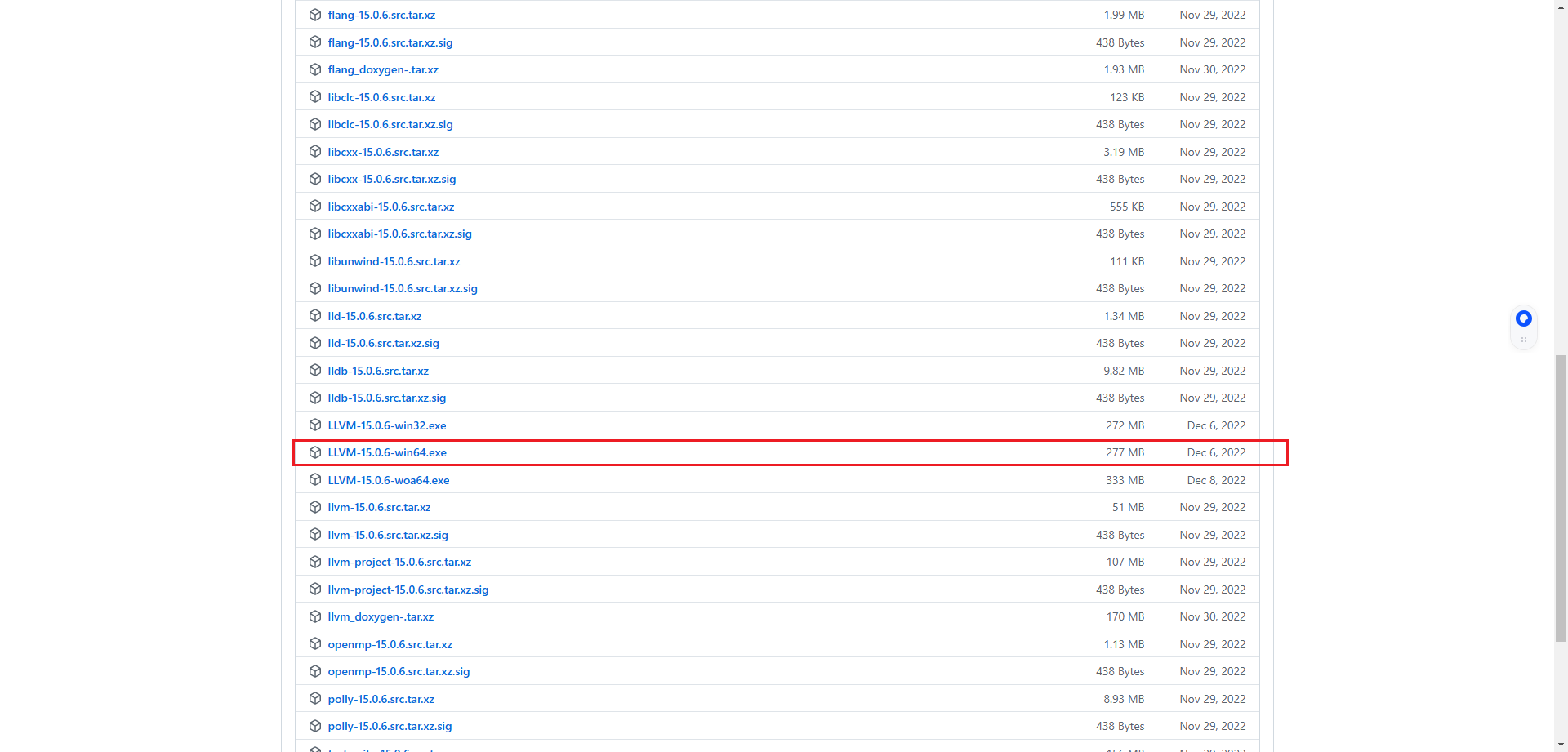Screen dimensions: 1568x752
Task: Open llvm-project-15.0.6.src.tar.xz.sig signature file
Action: coord(408,590)
